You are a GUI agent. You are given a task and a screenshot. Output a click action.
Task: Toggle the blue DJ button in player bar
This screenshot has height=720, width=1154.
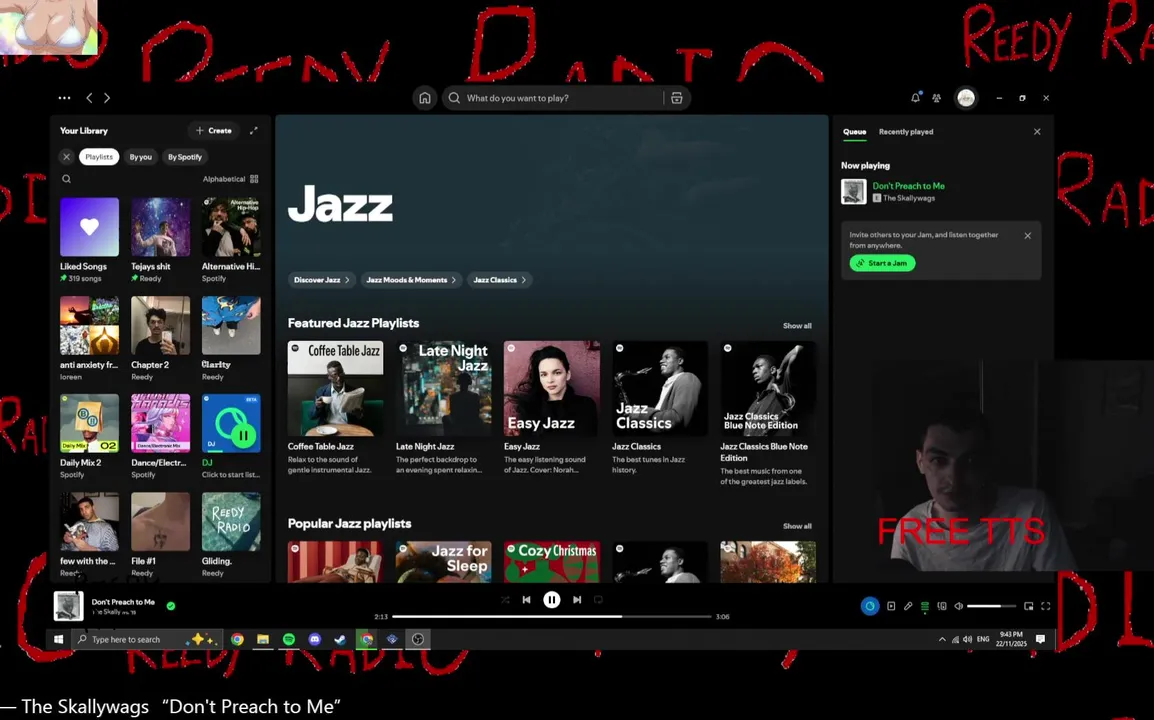tap(870, 606)
